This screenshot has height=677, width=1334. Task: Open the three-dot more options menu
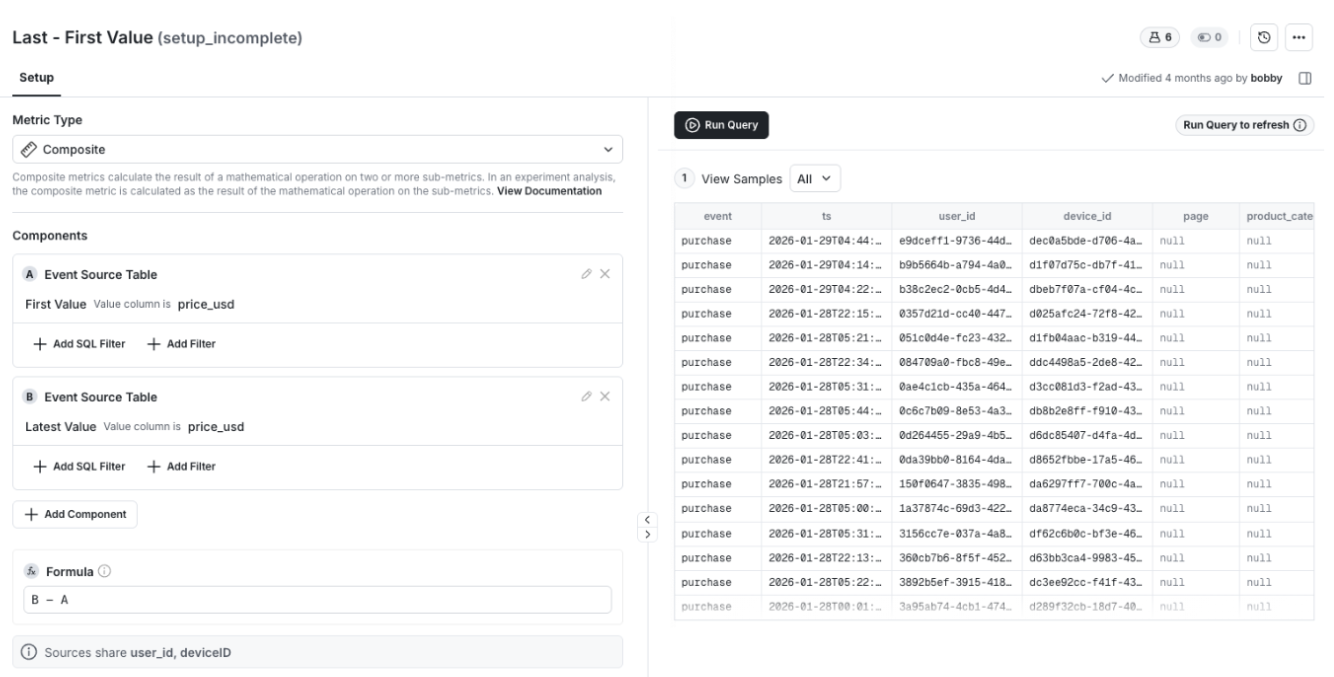click(x=1298, y=37)
